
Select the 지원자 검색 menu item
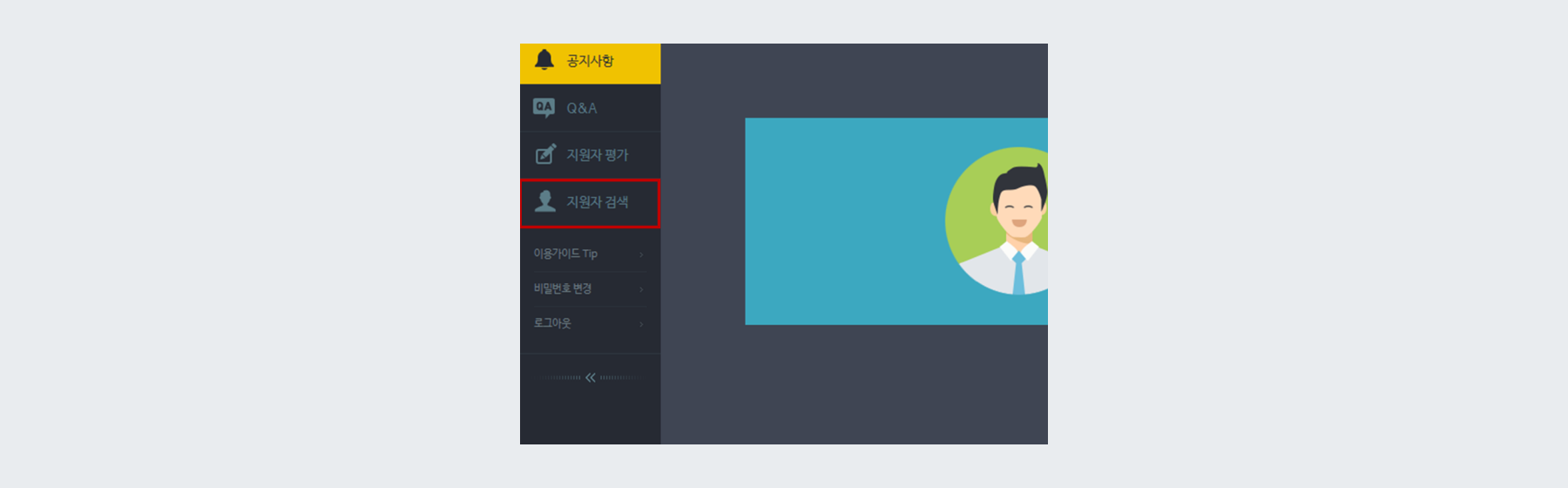[590, 203]
